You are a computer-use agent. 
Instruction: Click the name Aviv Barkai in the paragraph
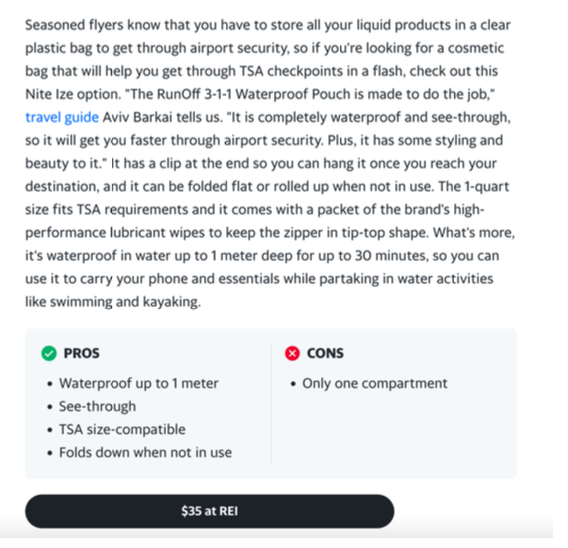(x=137, y=117)
